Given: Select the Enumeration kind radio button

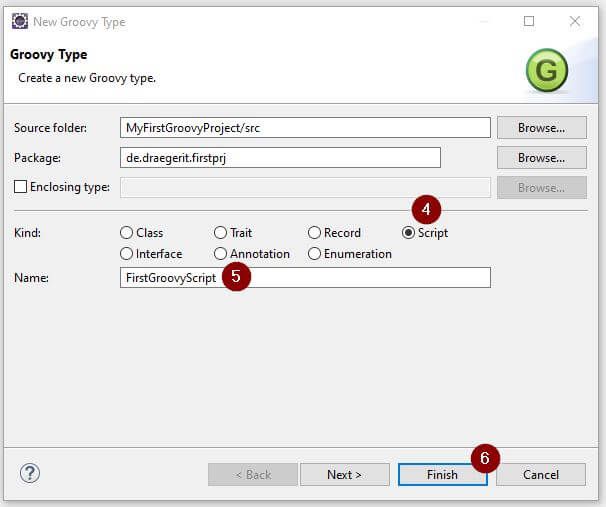Looking at the screenshot, I should tap(315, 254).
